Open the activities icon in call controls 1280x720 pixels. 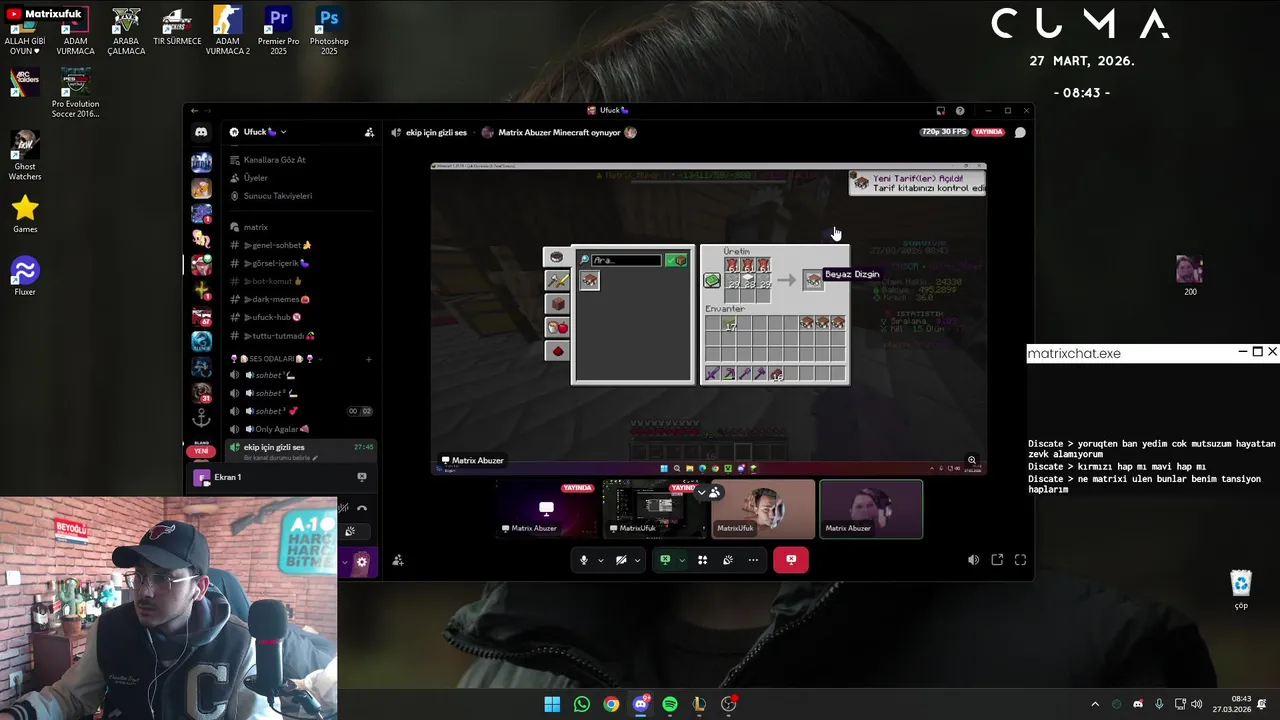pyautogui.click(x=702, y=560)
